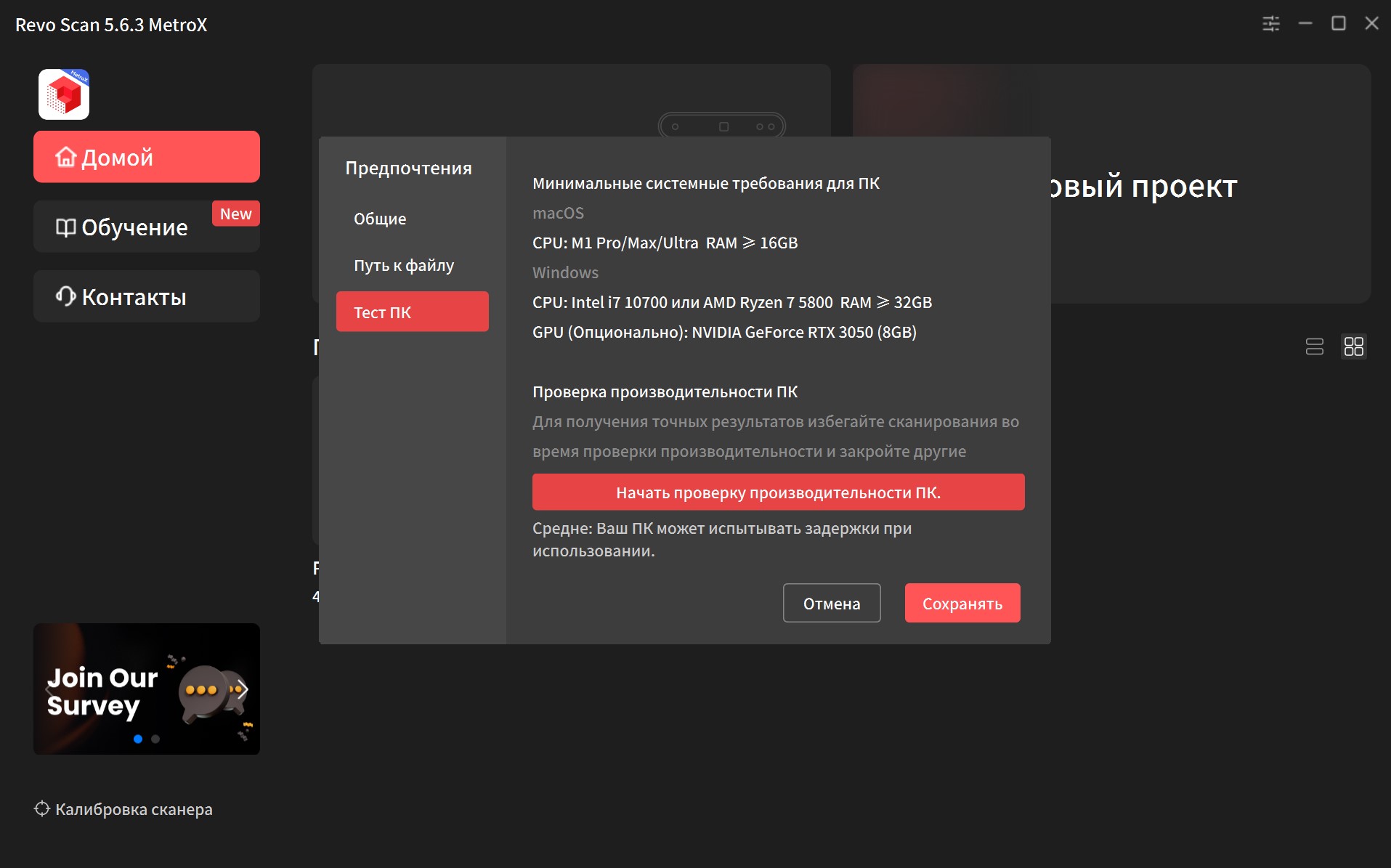Switch project view to grid layout
The height and width of the screenshot is (868, 1391).
click(1353, 346)
